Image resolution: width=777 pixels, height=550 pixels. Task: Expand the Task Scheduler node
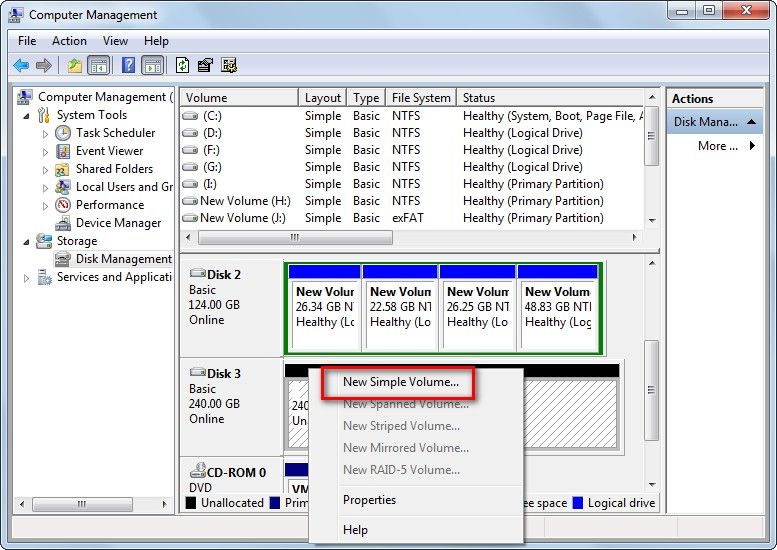45,134
